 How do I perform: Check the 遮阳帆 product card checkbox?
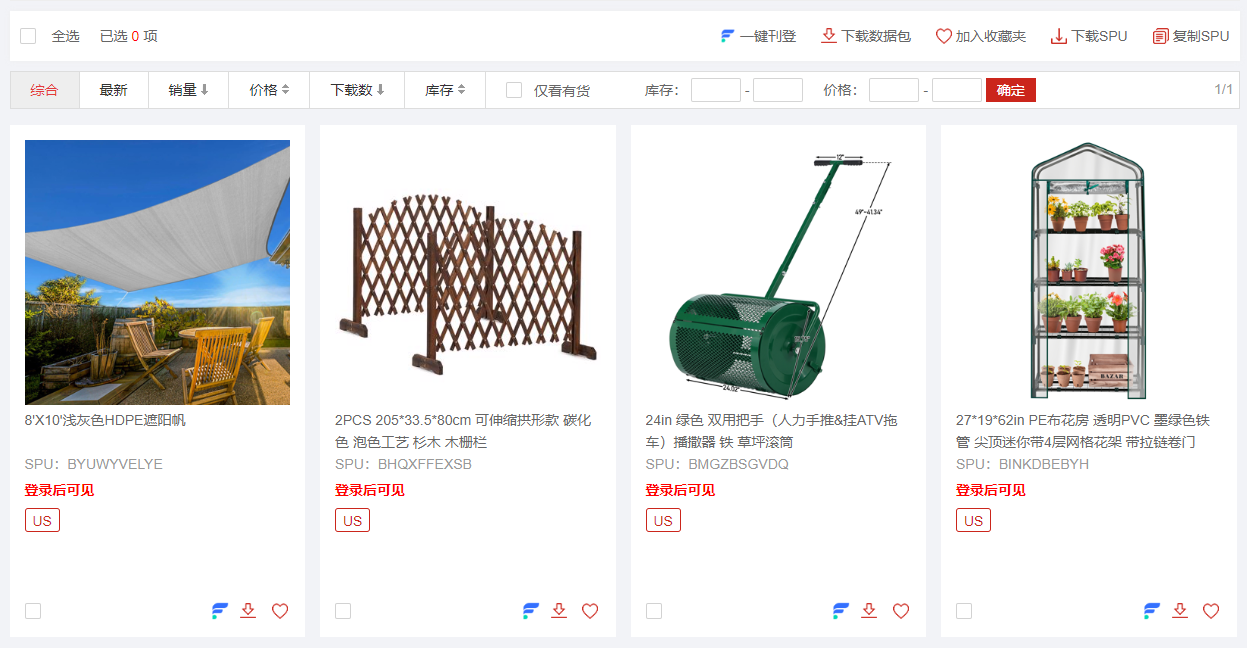pyautogui.click(x=33, y=611)
